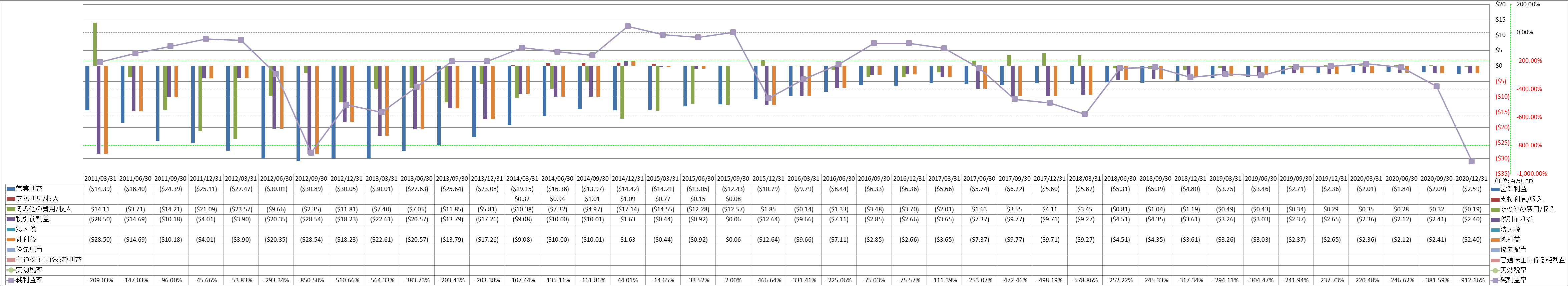Select 営業利益 cell ($14.39) for 2011/03/31
Viewport: 1568px width, 286px height.
tap(100, 189)
